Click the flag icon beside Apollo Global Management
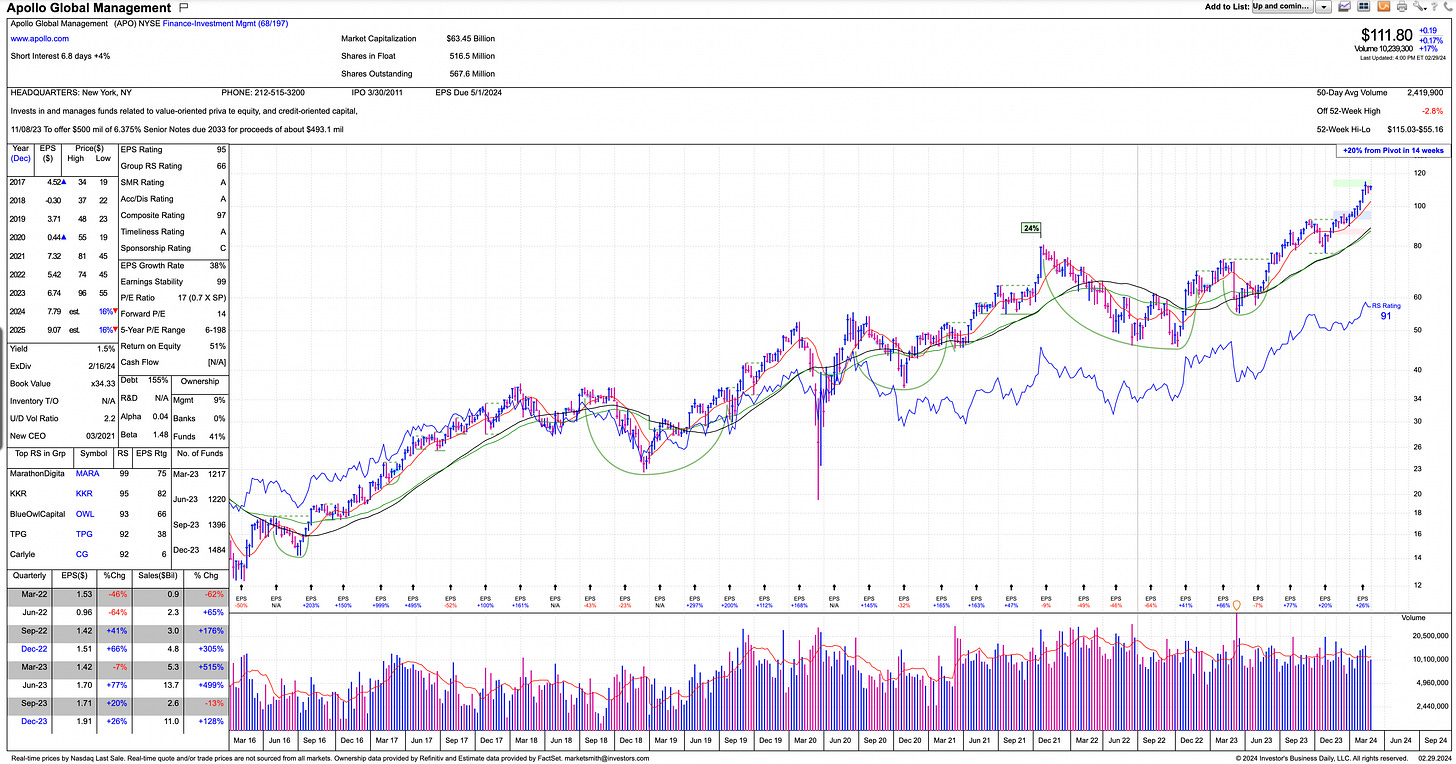 tap(182, 7)
